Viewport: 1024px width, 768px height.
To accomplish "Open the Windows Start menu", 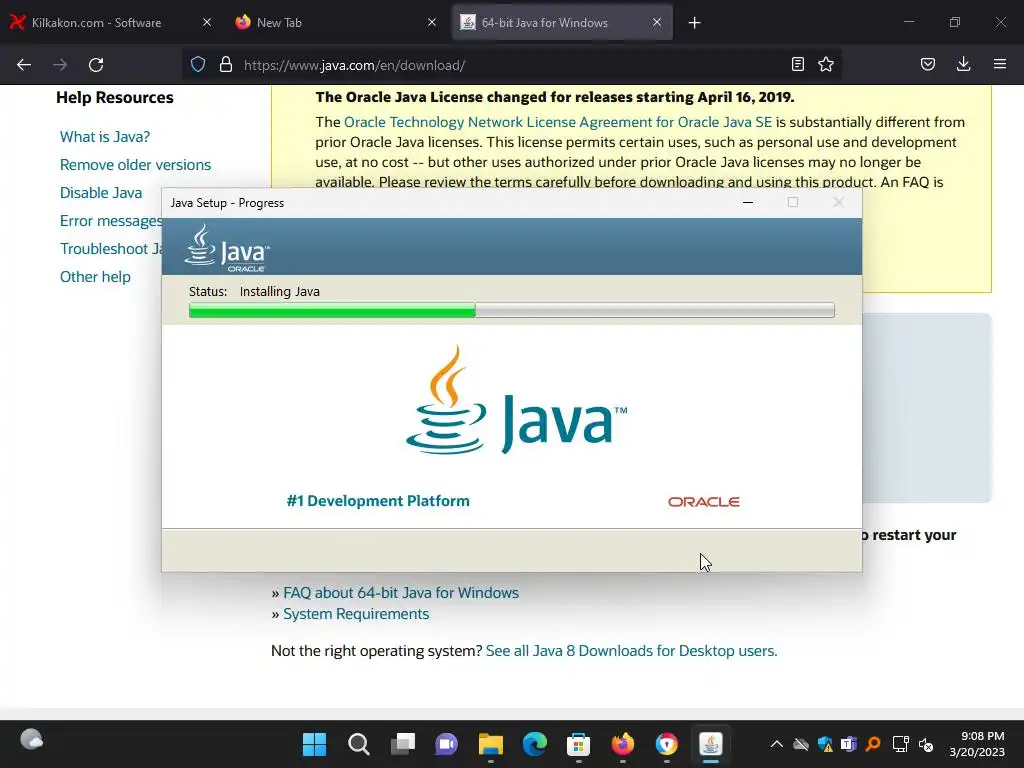I will click(314, 744).
